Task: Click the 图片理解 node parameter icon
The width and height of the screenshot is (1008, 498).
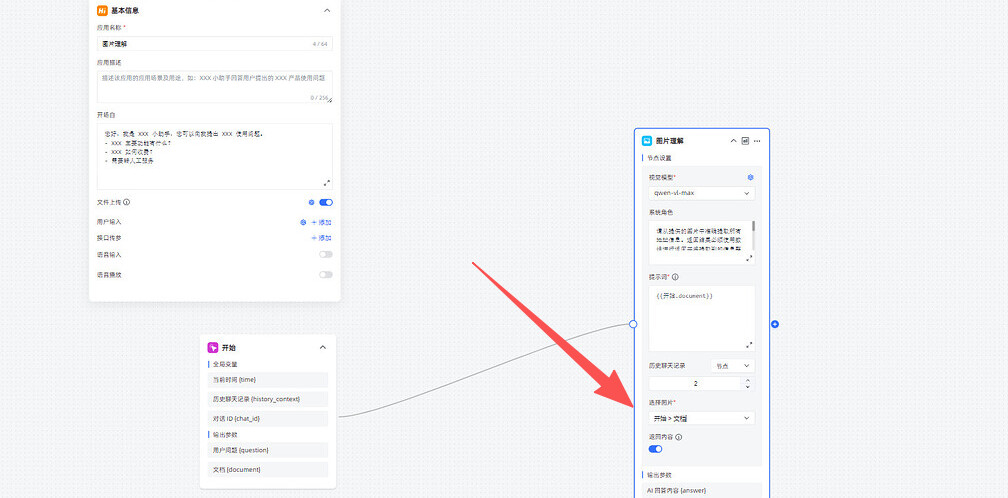Action: pyautogui.click(x=746, y=141)
